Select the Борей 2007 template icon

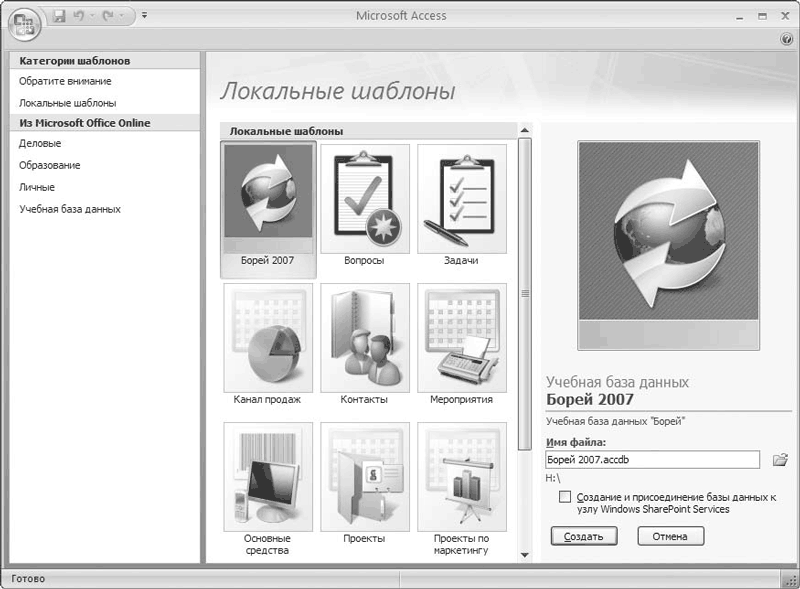267,198
